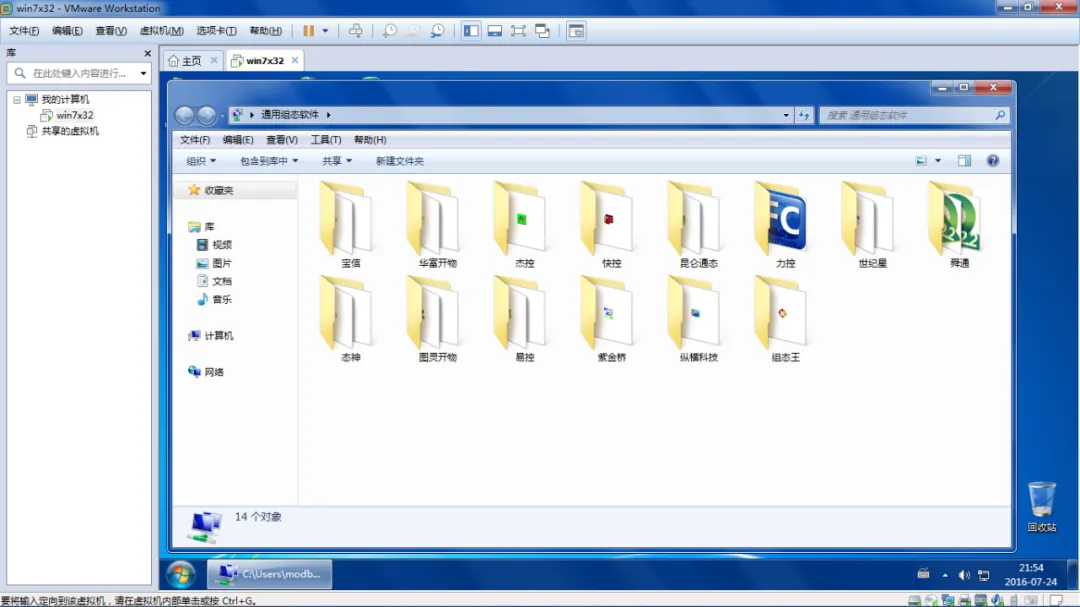This screenshot has height=607, width=1080.
Task: Select the 音乐 library
Action: [x=214, y=299]
